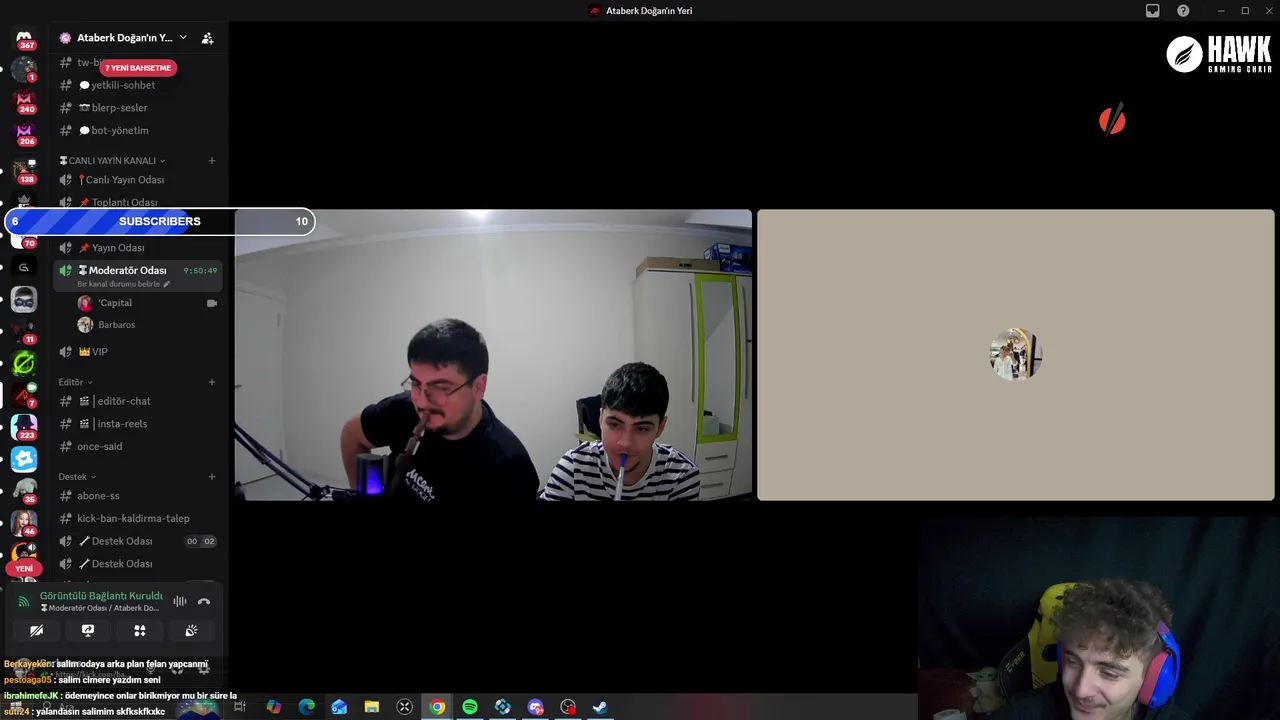Share your screen from voice panel
Viewport: 1280px width, 720px height.
click(88, 631)
